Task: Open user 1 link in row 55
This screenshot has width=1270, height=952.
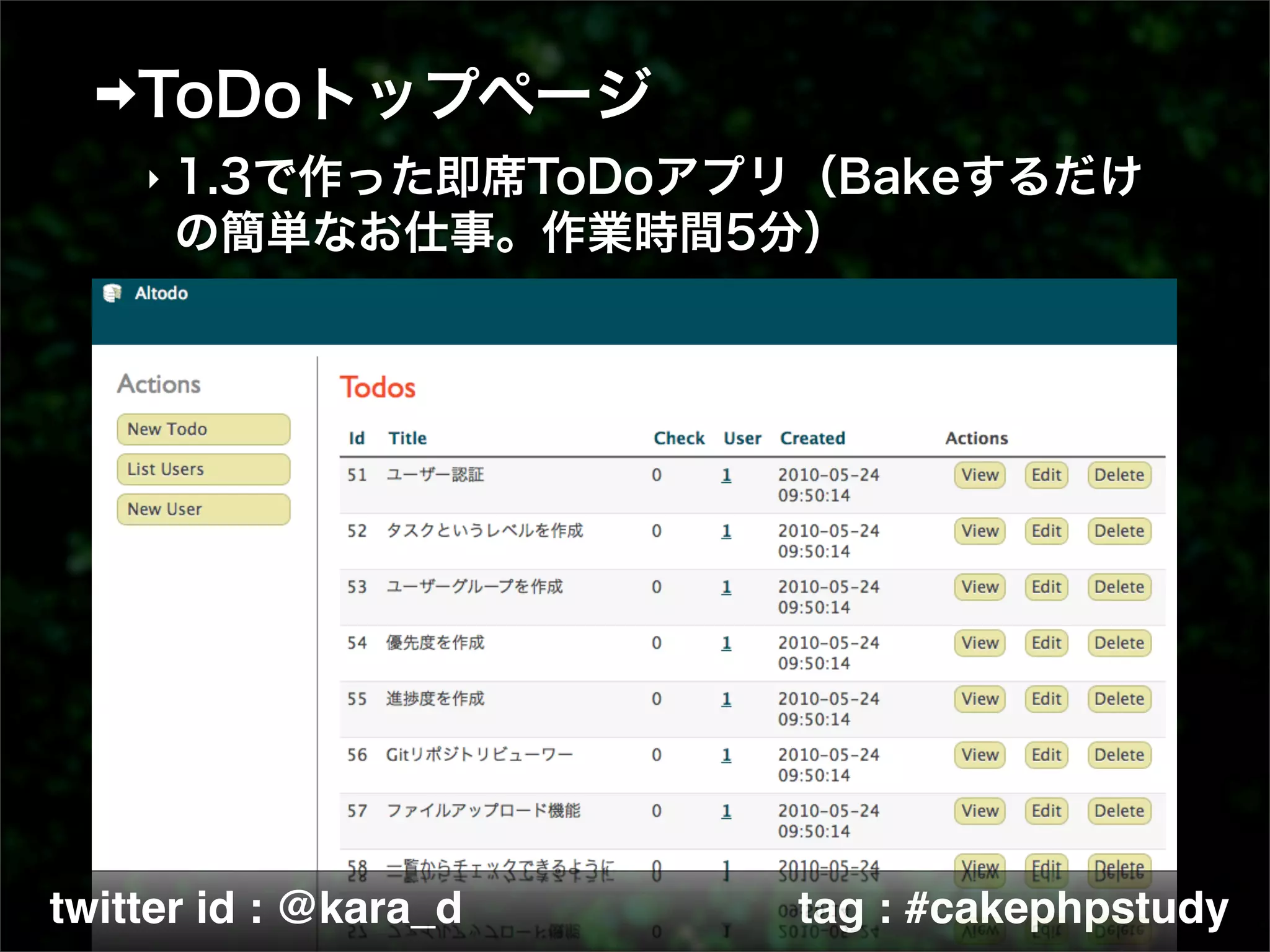Action: point(726,700)
